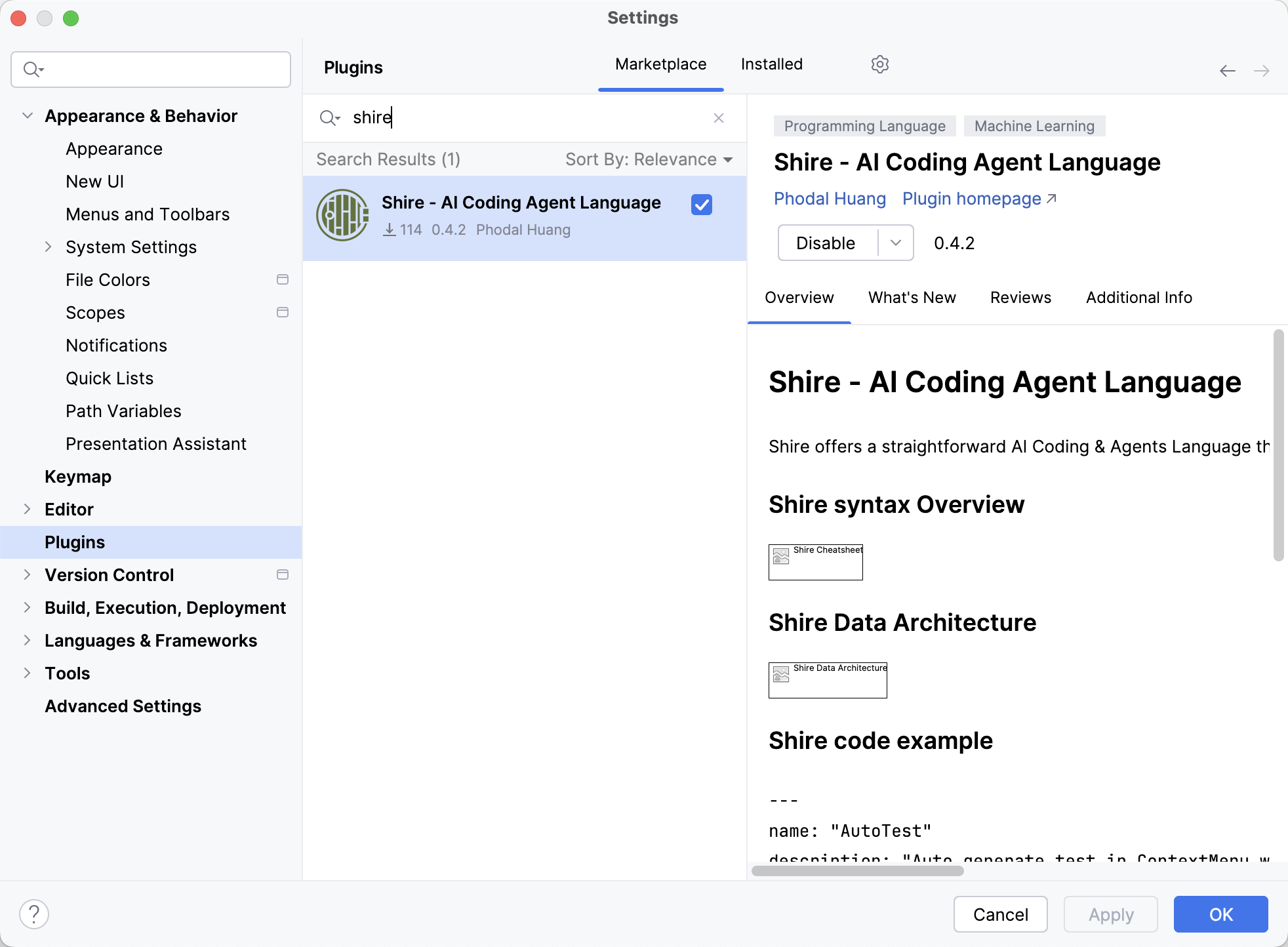Screen dimensions: 1288x947
Task: Switch to the What's New tab
Action: pyautogui.click(x=912, y=297)
